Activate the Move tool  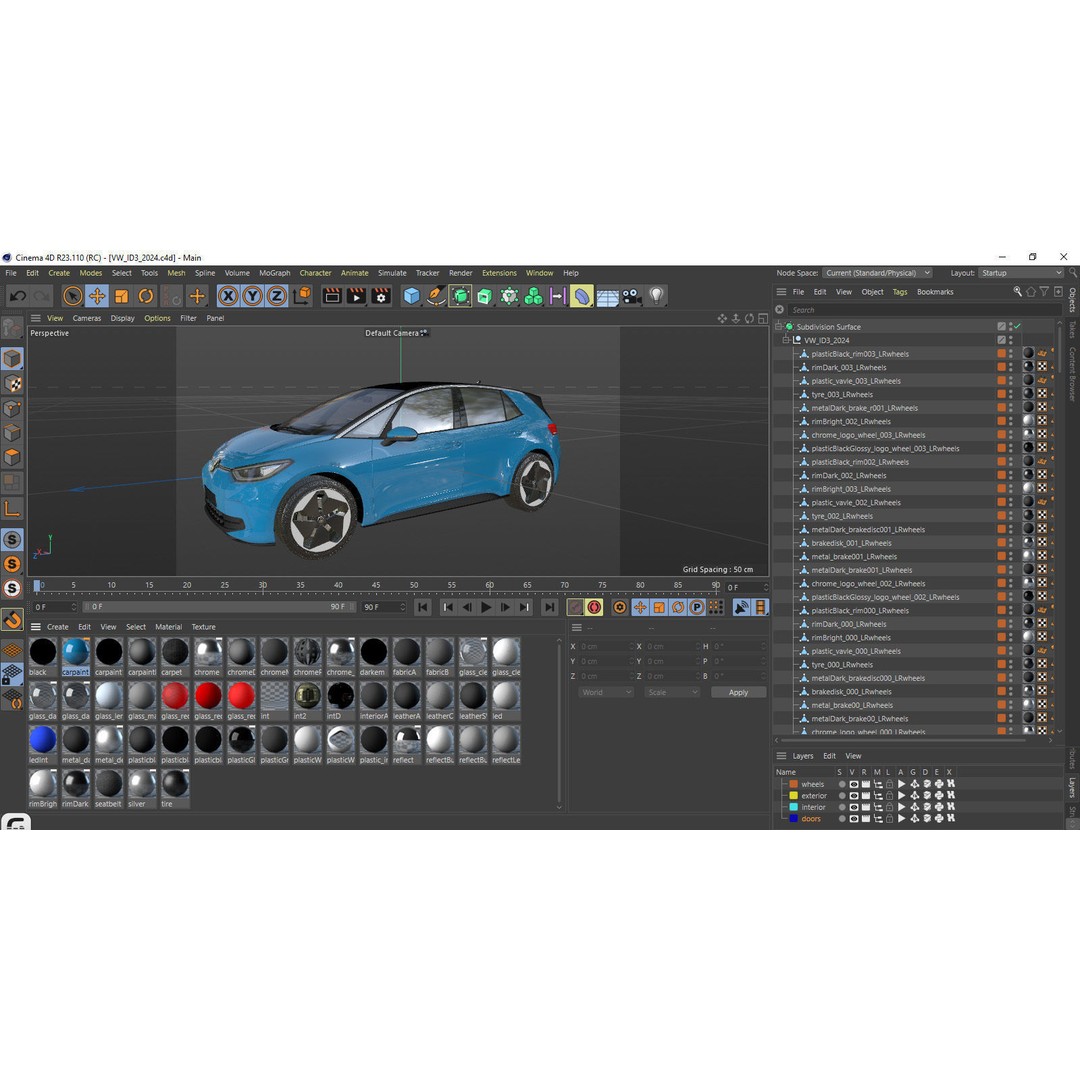(x=97, y=296)
